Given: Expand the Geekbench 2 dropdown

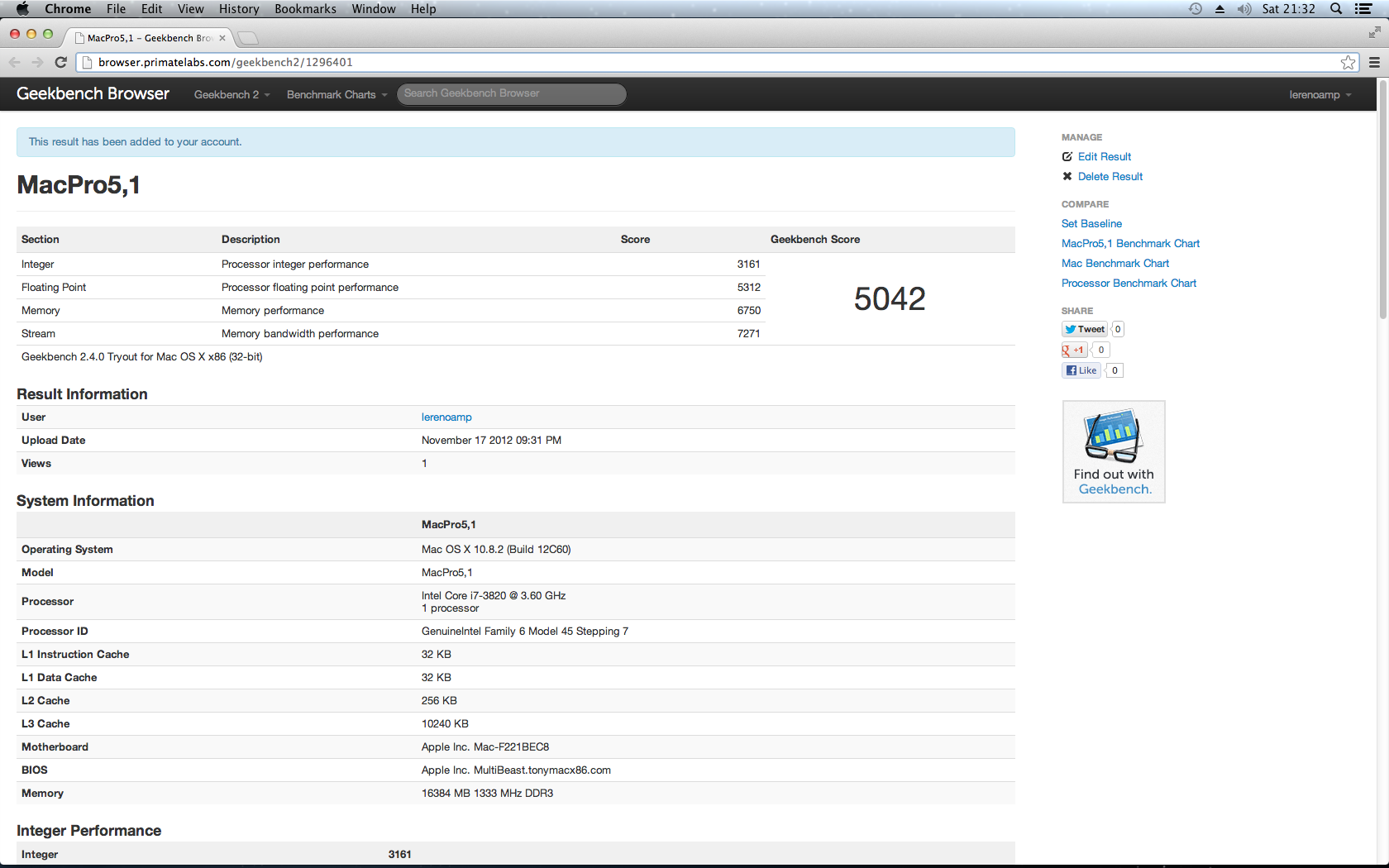Looking at the screenshot, I should coord(232,94).
